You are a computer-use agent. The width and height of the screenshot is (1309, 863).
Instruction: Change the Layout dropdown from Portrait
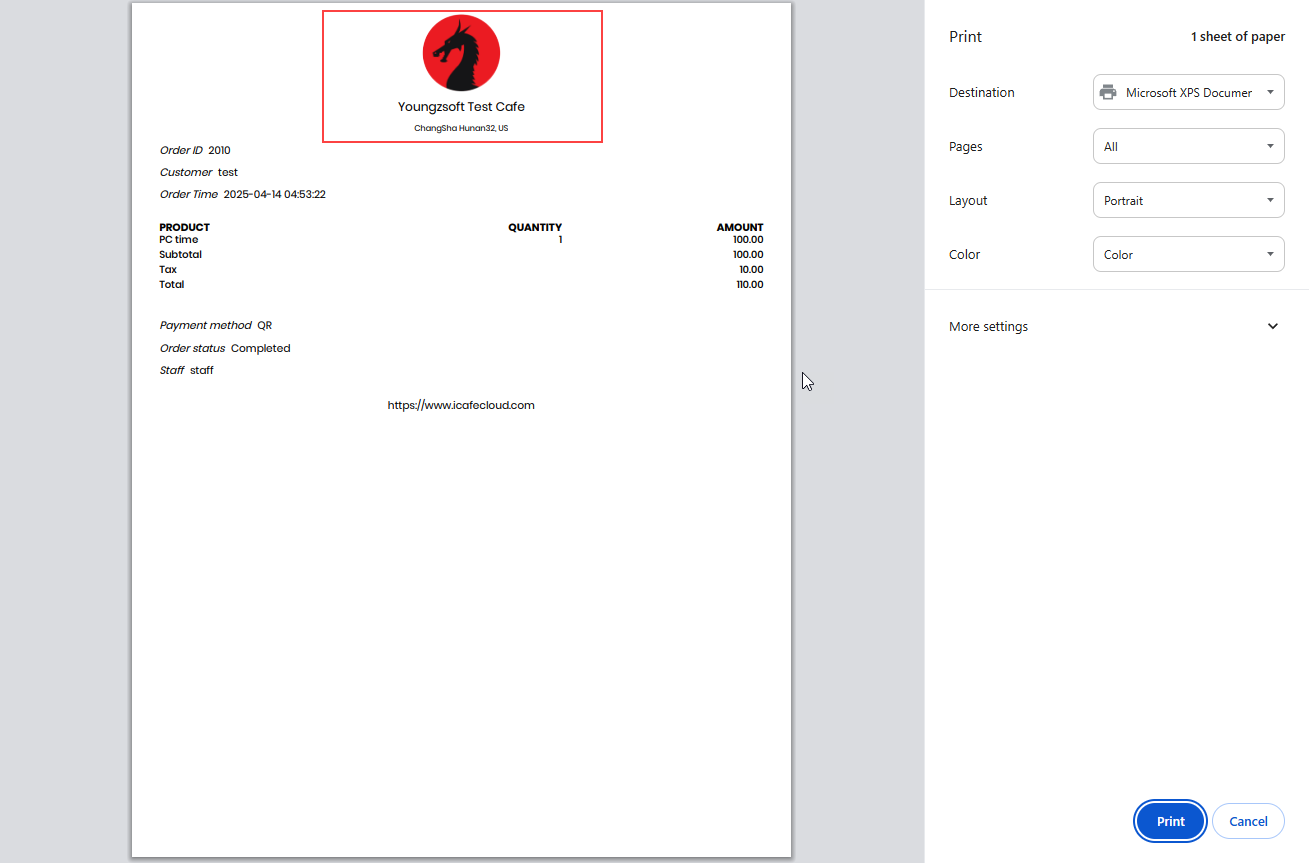[1188, 200]
